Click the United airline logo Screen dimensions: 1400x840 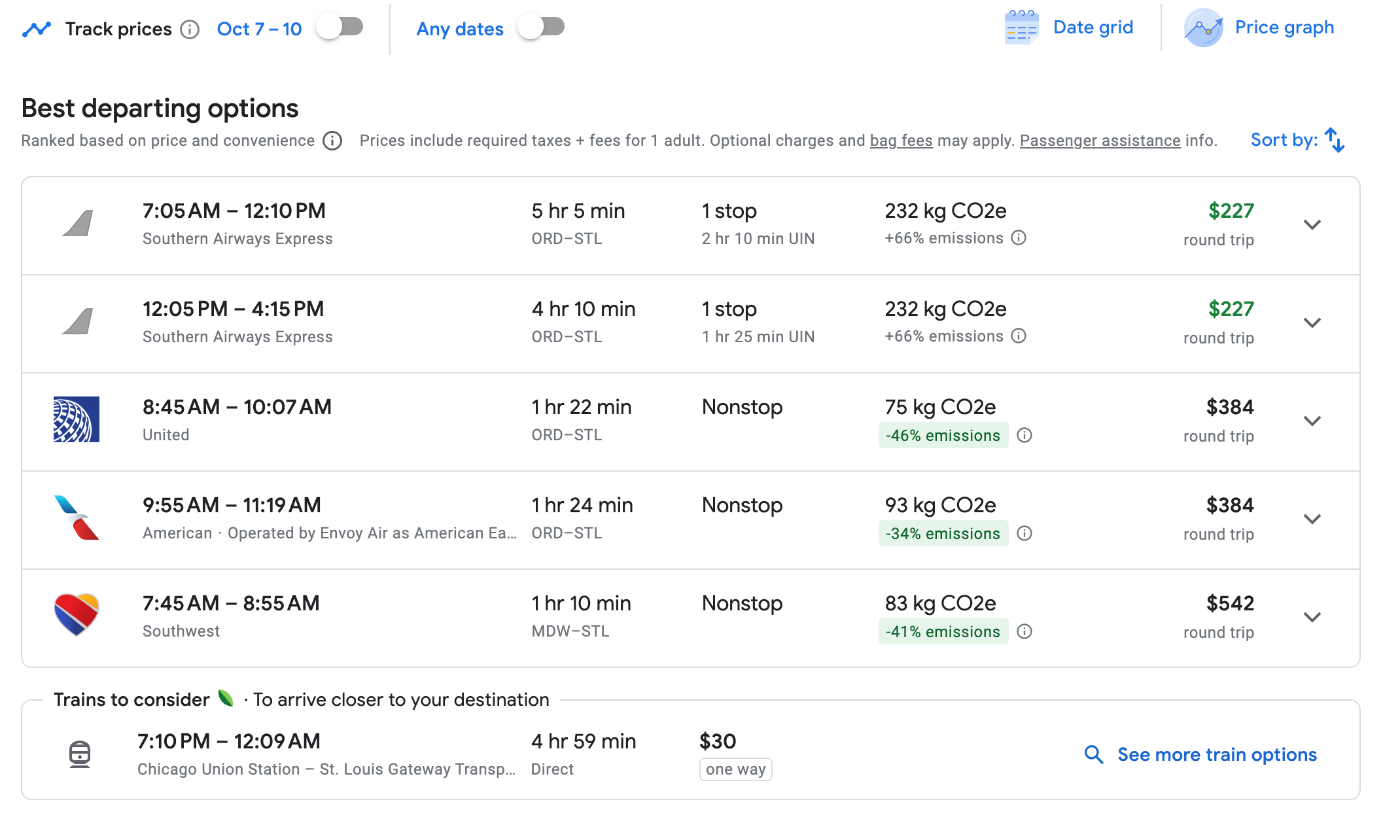point(77,419)
